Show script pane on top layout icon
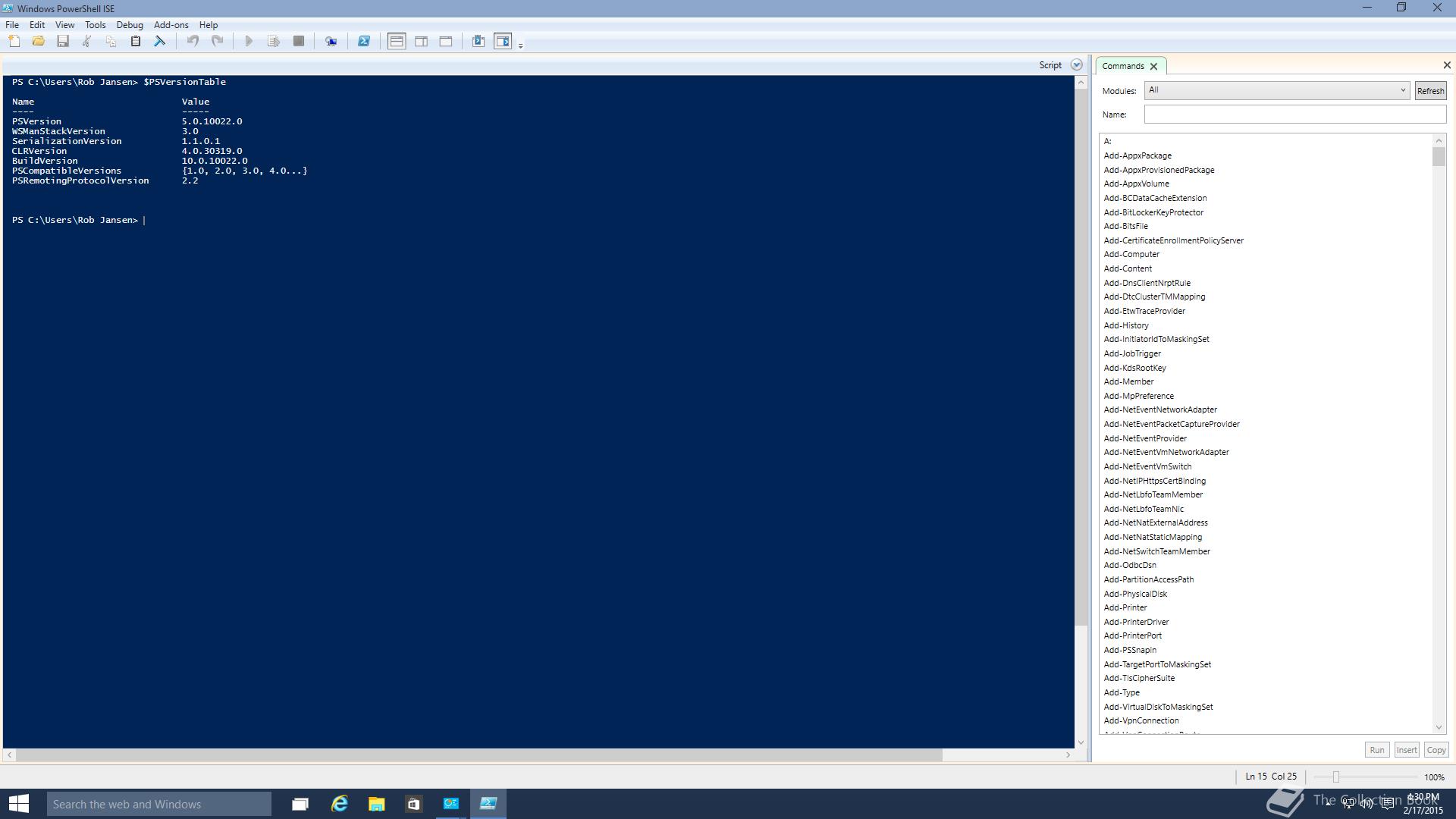This screenshot has height=819, width=1456. pyautogui.click(x=397, y=42)
